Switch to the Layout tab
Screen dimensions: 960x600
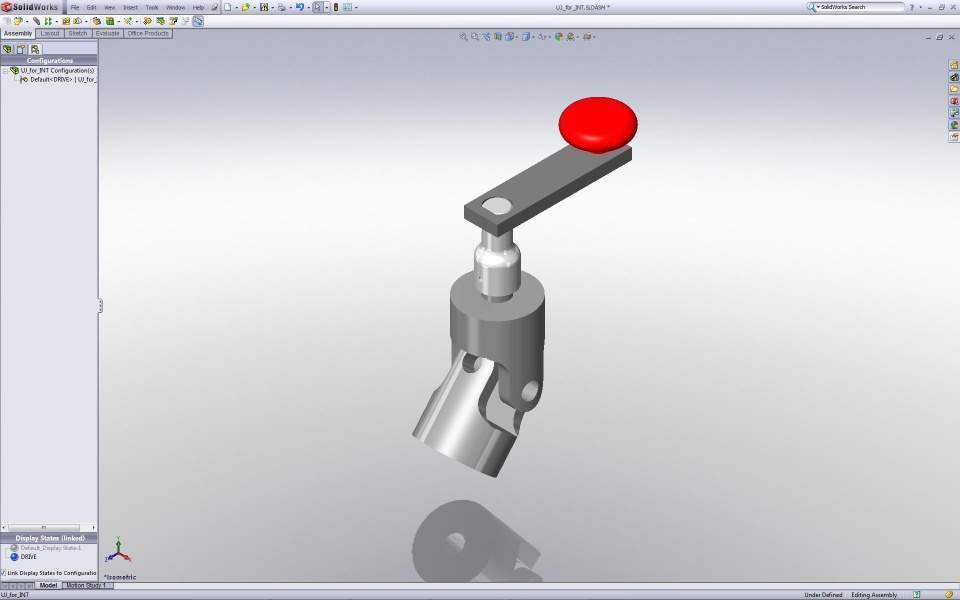tap(50, 34)
